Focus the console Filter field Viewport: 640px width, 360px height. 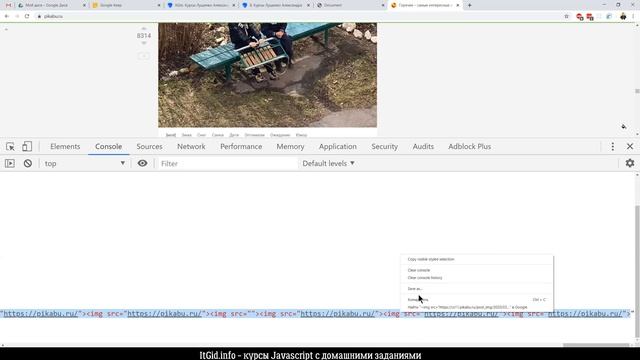227,163
